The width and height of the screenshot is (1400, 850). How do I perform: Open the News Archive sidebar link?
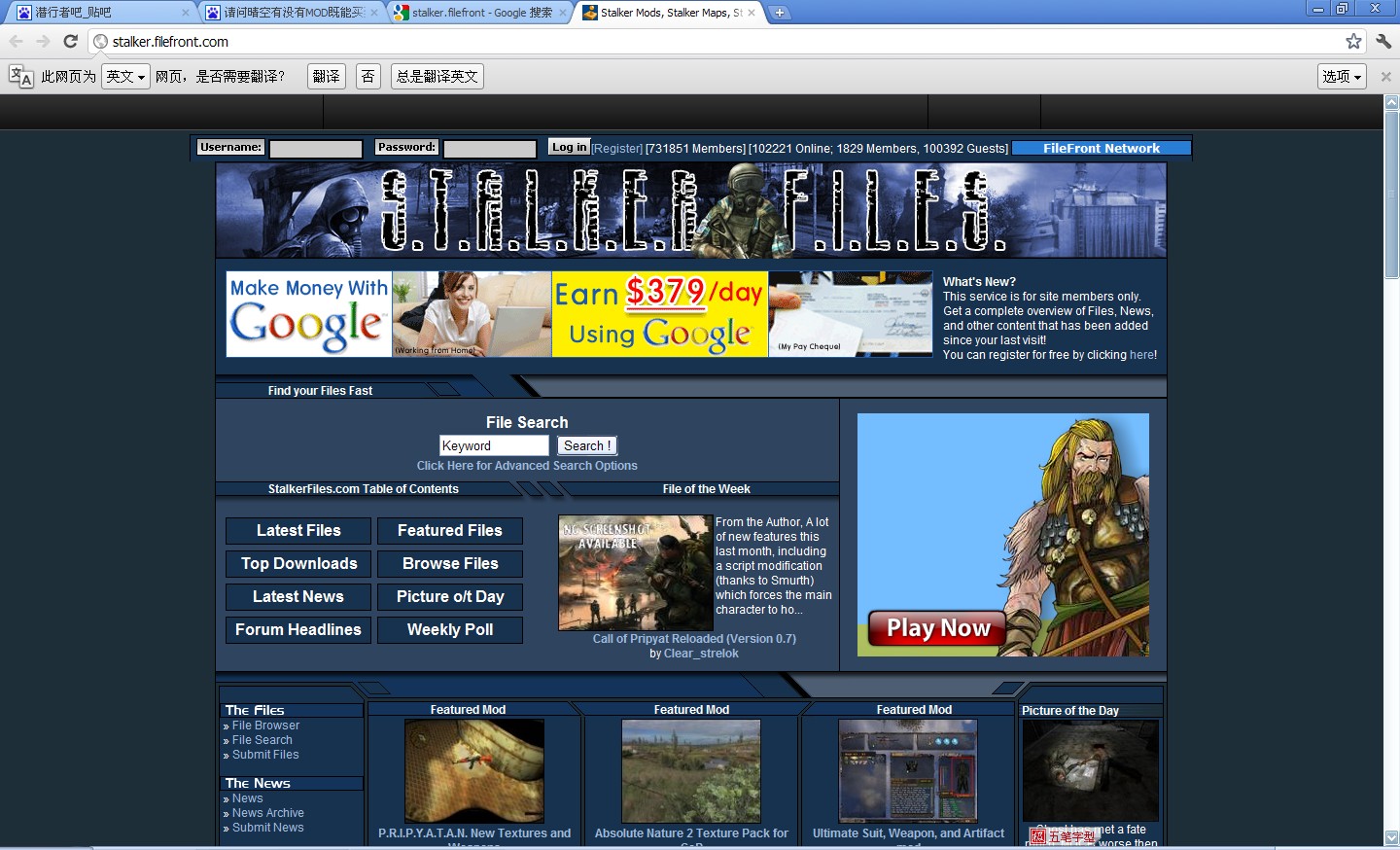pos(268,813)
